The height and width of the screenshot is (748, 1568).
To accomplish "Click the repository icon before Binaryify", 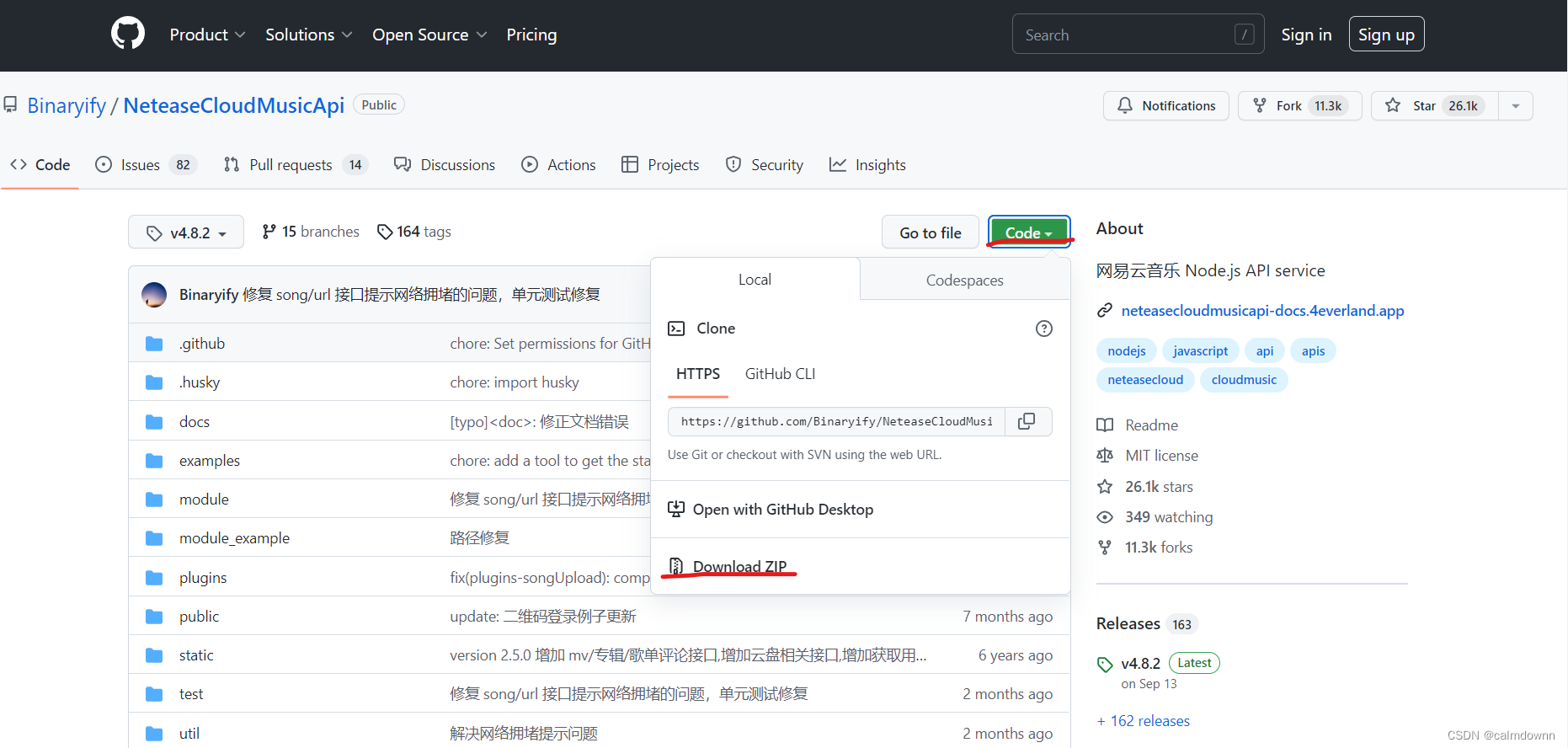I will (10, 105).
